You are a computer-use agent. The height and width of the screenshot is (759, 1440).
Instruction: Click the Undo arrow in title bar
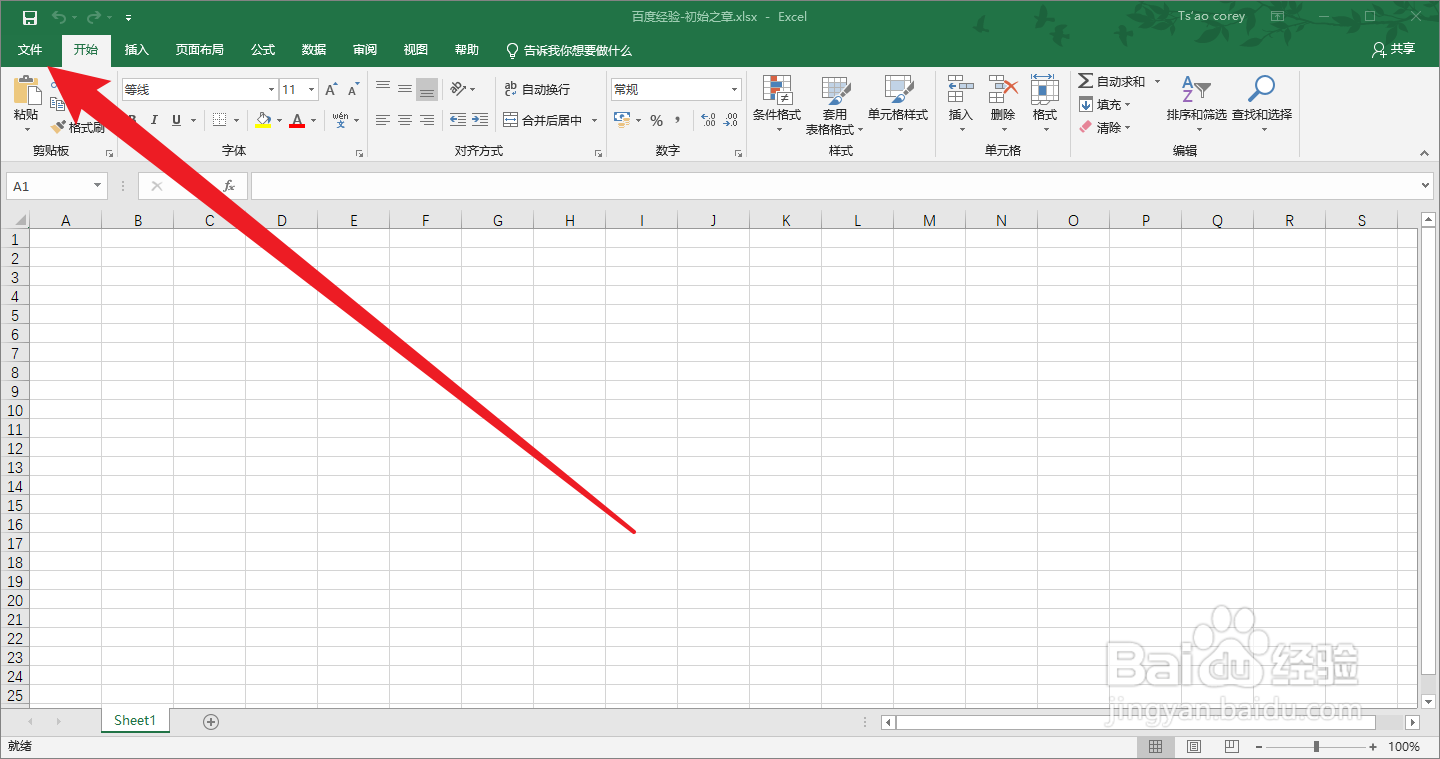(x=59, y=17)
